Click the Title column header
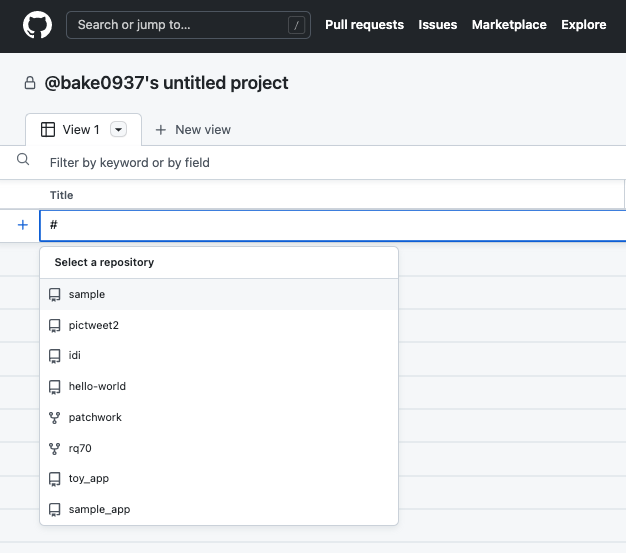 pyautogui.click(x=61, y=195)
